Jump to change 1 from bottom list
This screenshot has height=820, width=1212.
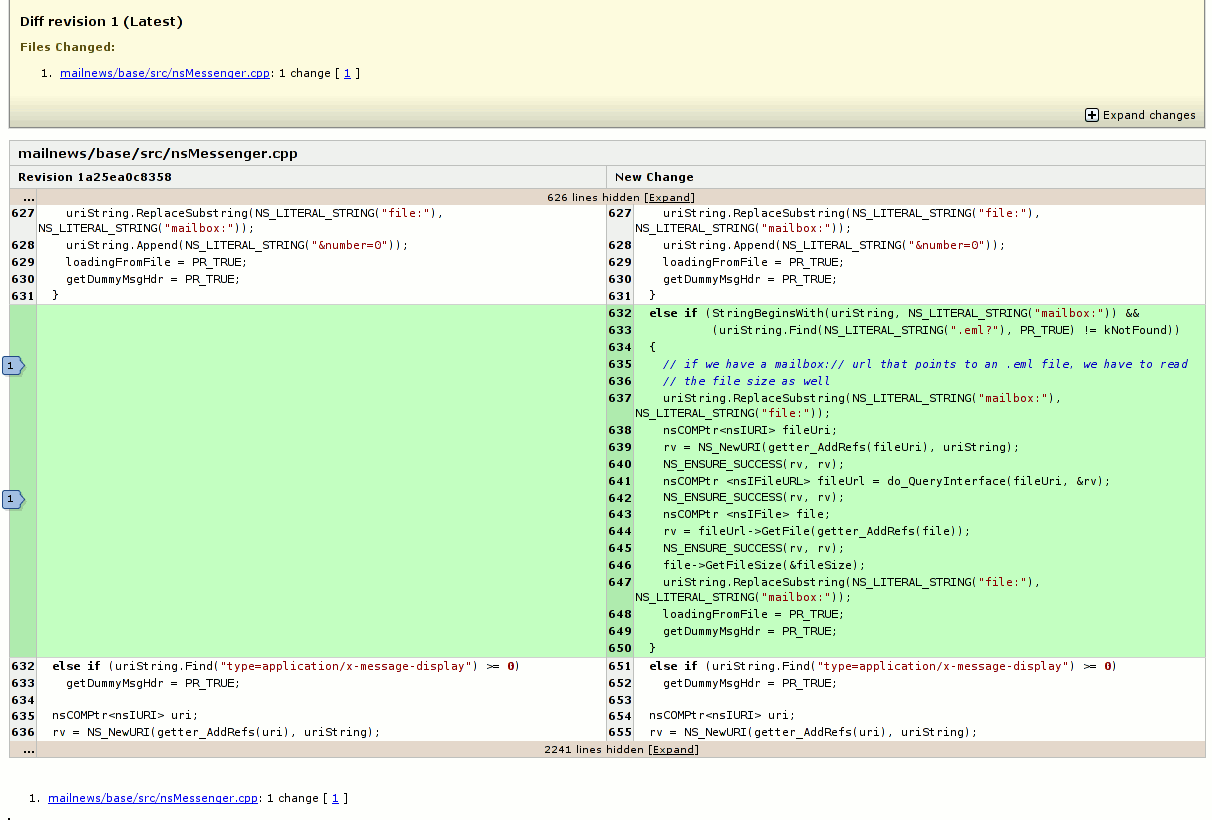[x=335, y=798]
